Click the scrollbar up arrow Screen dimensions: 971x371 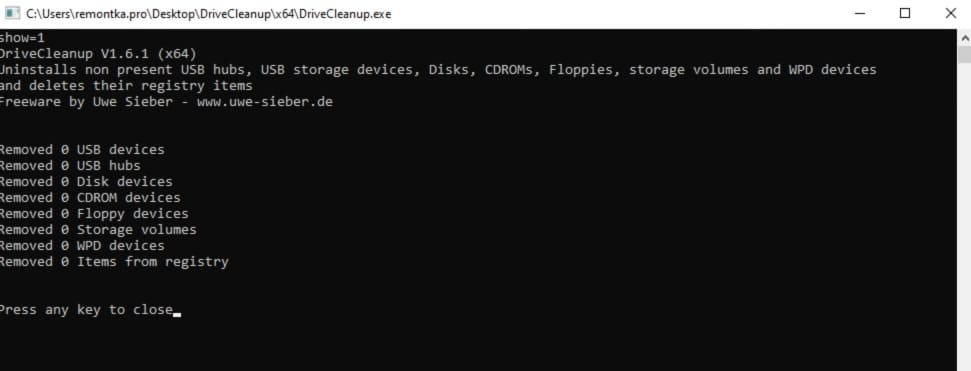(x=964, y=37)
